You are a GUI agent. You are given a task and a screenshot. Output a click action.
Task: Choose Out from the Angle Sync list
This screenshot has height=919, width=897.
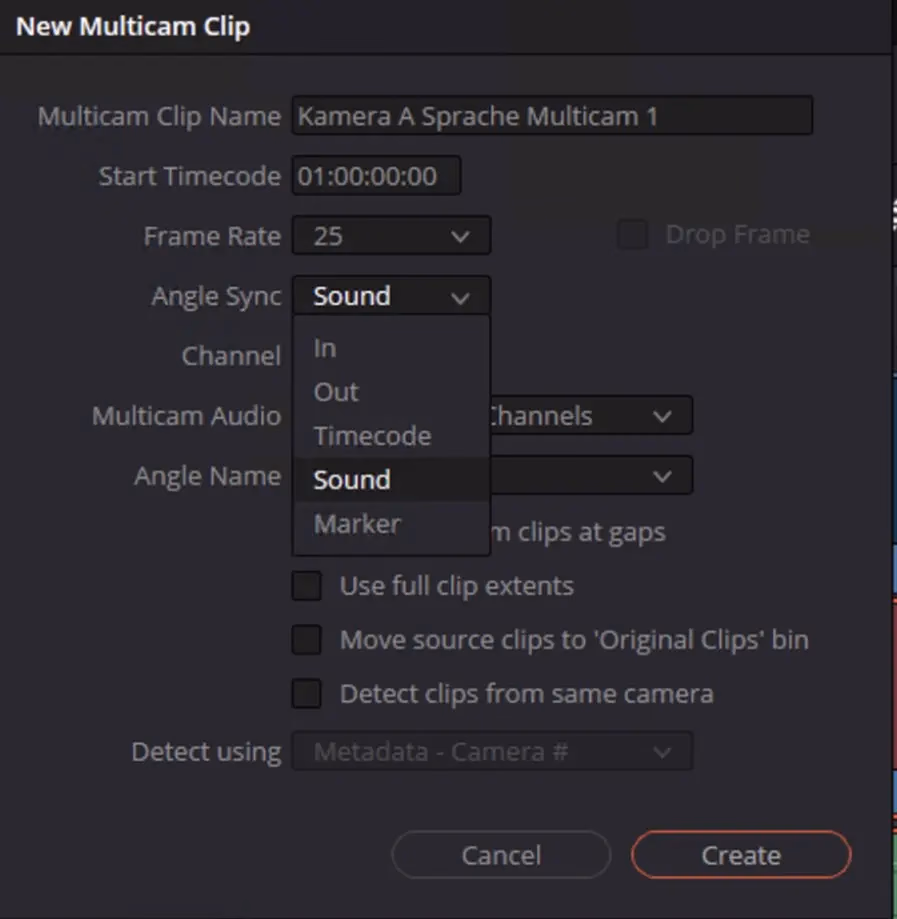point(391,392)
